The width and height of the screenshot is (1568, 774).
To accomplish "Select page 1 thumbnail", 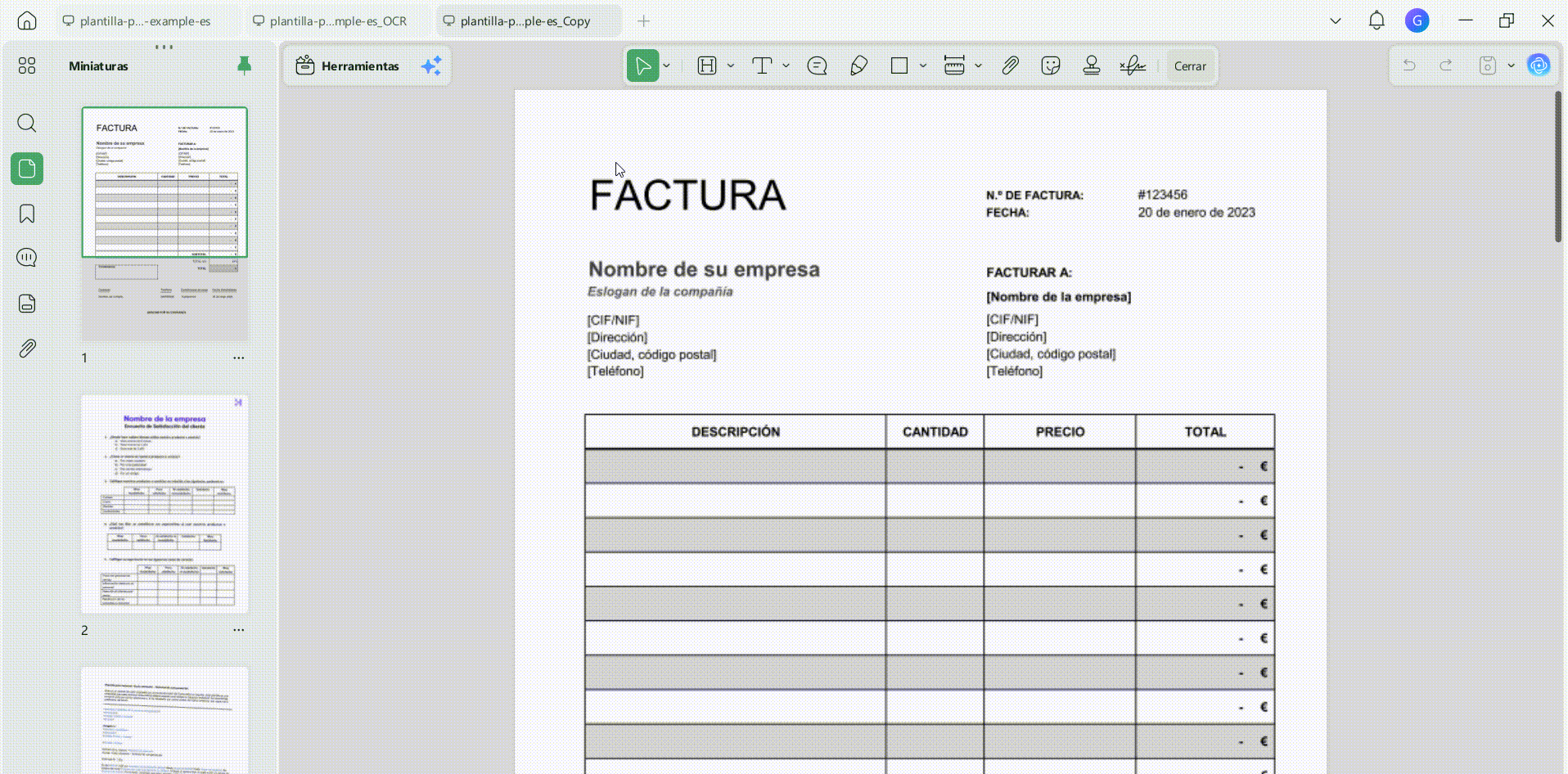I will (164, 223).
